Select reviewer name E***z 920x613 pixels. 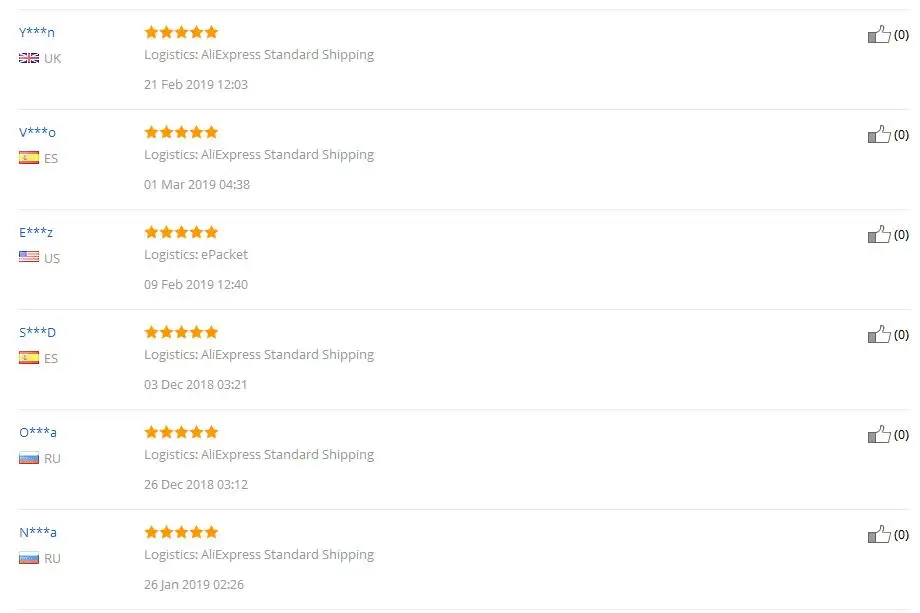pyautogui.click(x=36, y=232)
